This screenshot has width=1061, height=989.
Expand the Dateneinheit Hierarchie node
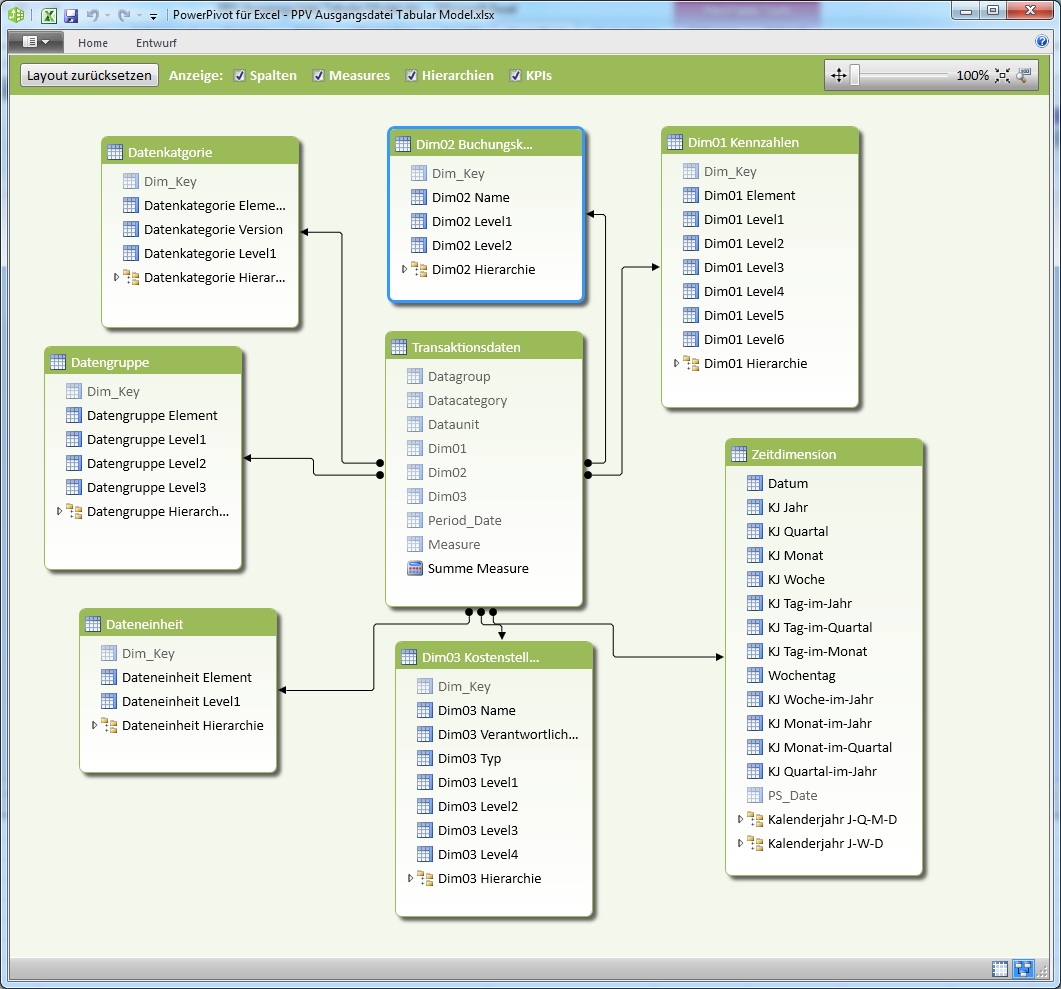coord(94,725)
